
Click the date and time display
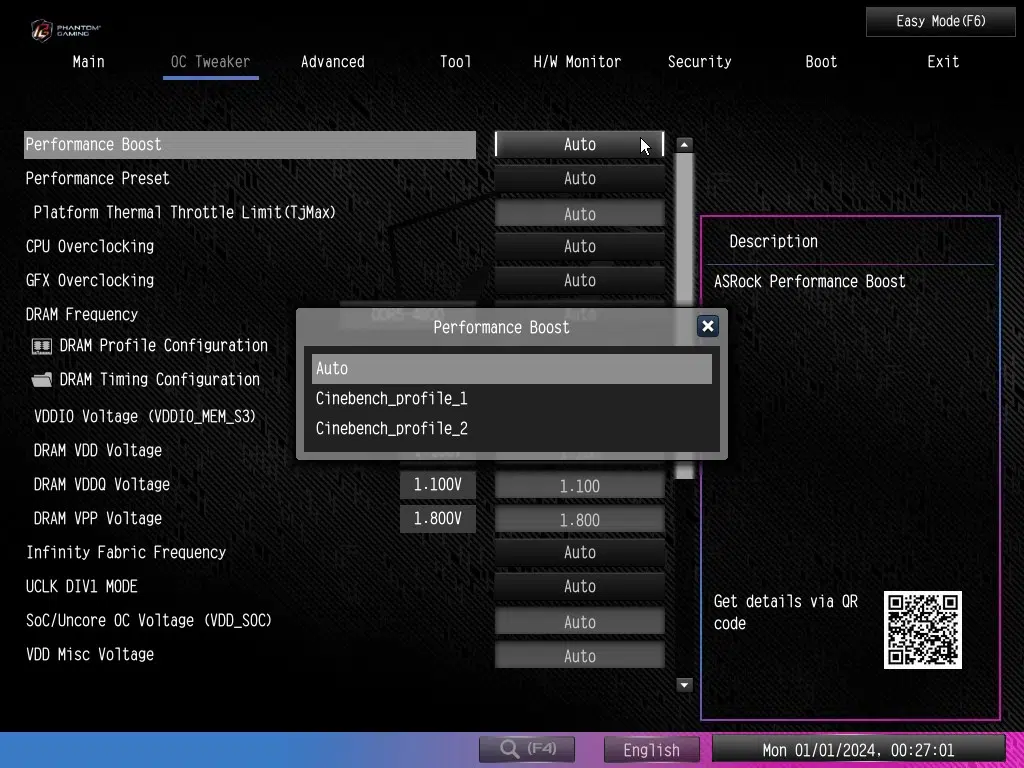click(x=858, y=750)
